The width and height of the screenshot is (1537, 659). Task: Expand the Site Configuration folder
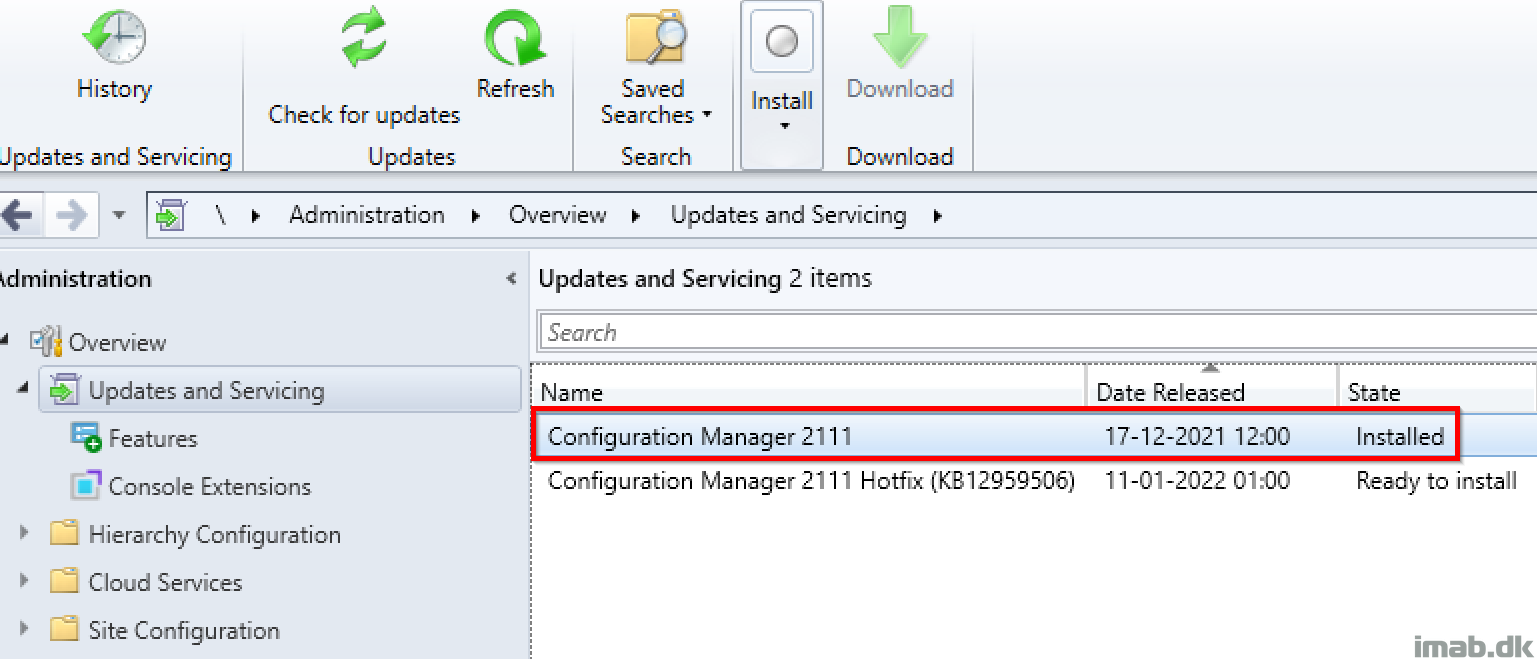[x=25, y=630]
